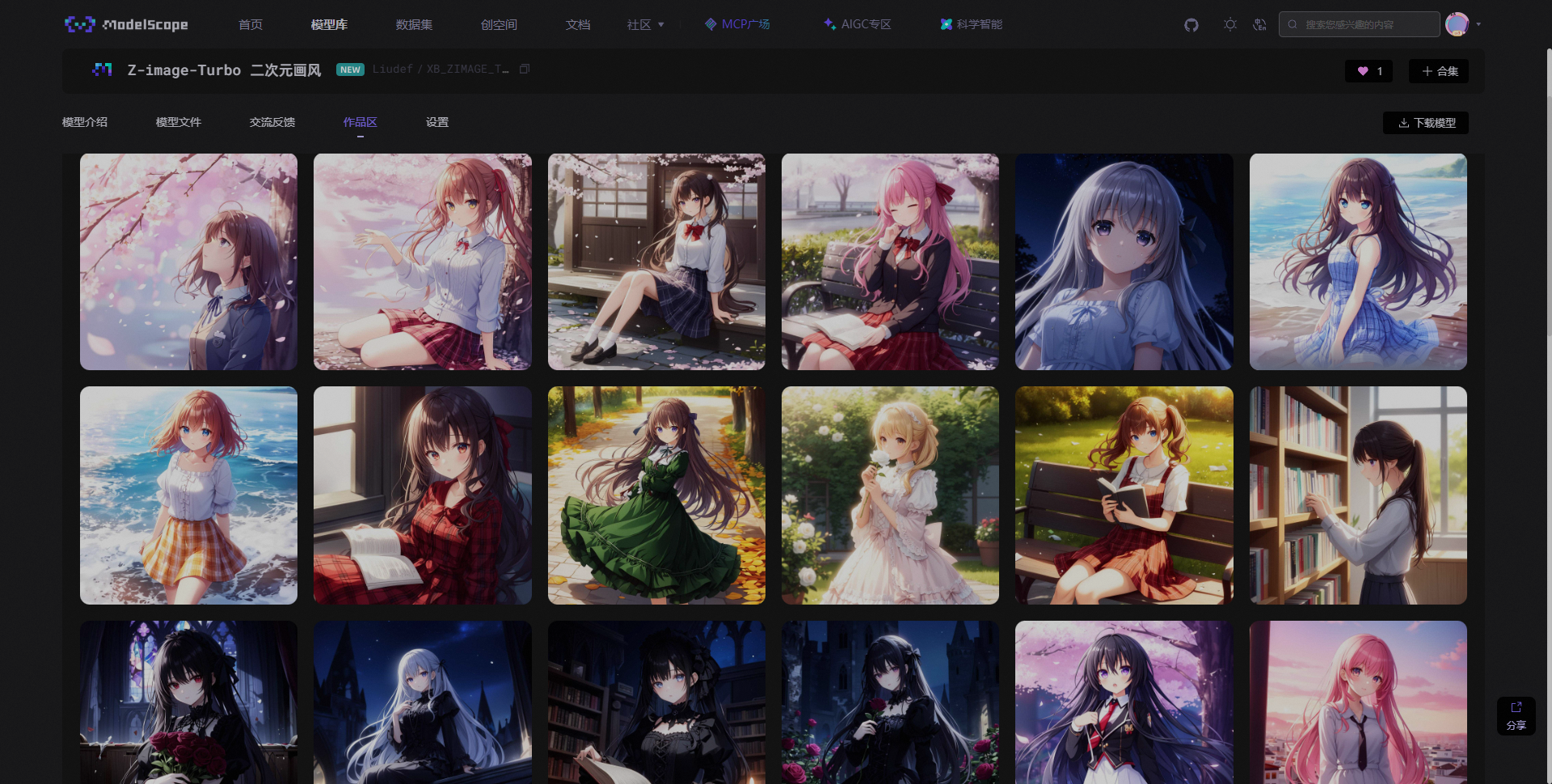Open the orange-haired girl in red skirt thumbnail
The height and width of the screenshot is (784, 1552).
(x=423, y=262)
